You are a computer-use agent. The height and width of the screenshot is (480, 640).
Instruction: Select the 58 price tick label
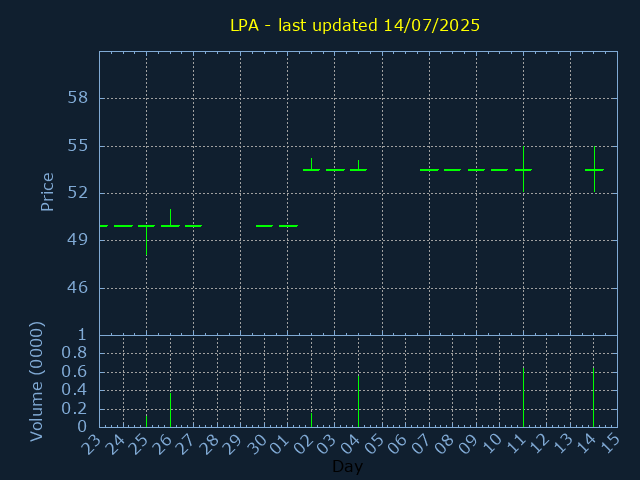click(78, 98)
